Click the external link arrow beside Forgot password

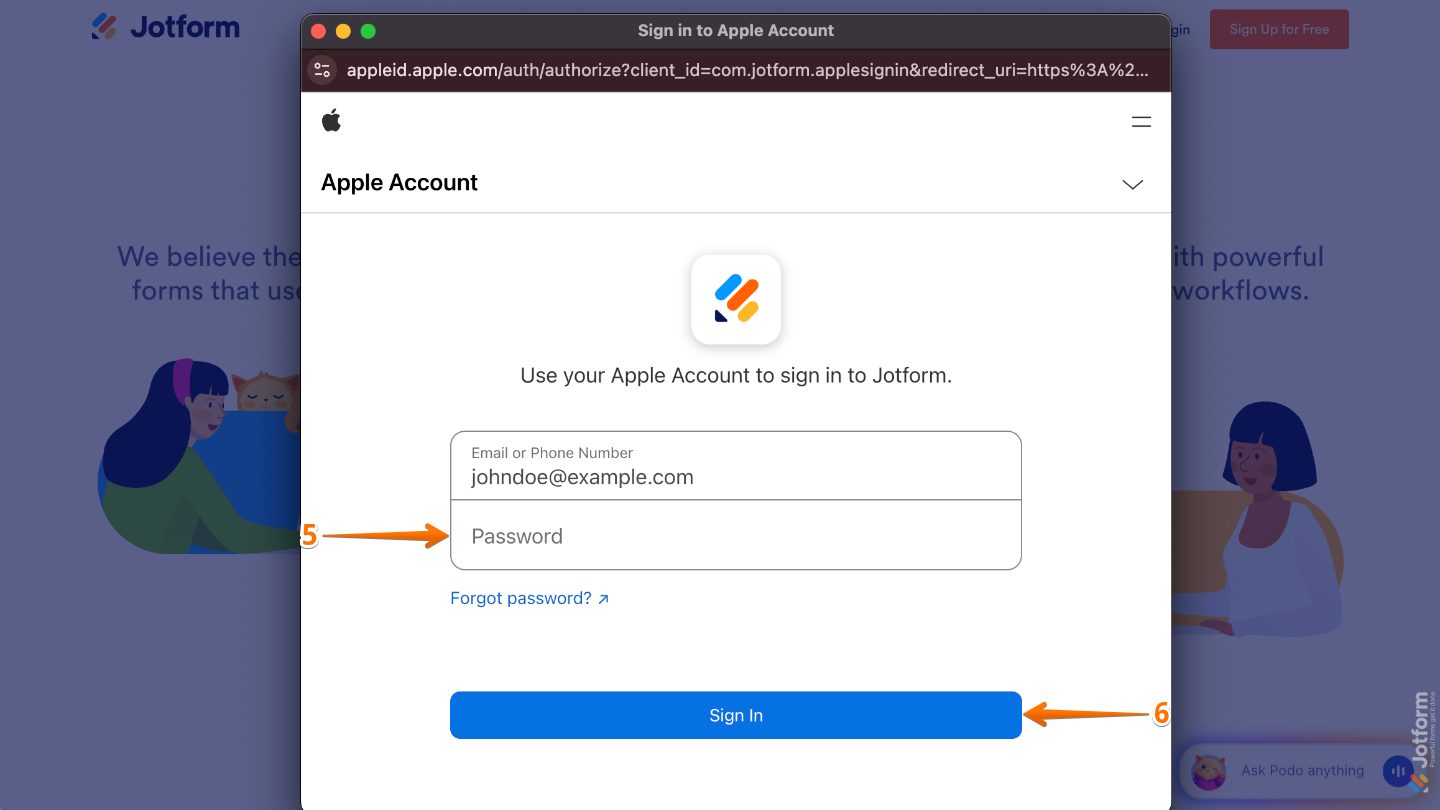[x=603, y=597]
